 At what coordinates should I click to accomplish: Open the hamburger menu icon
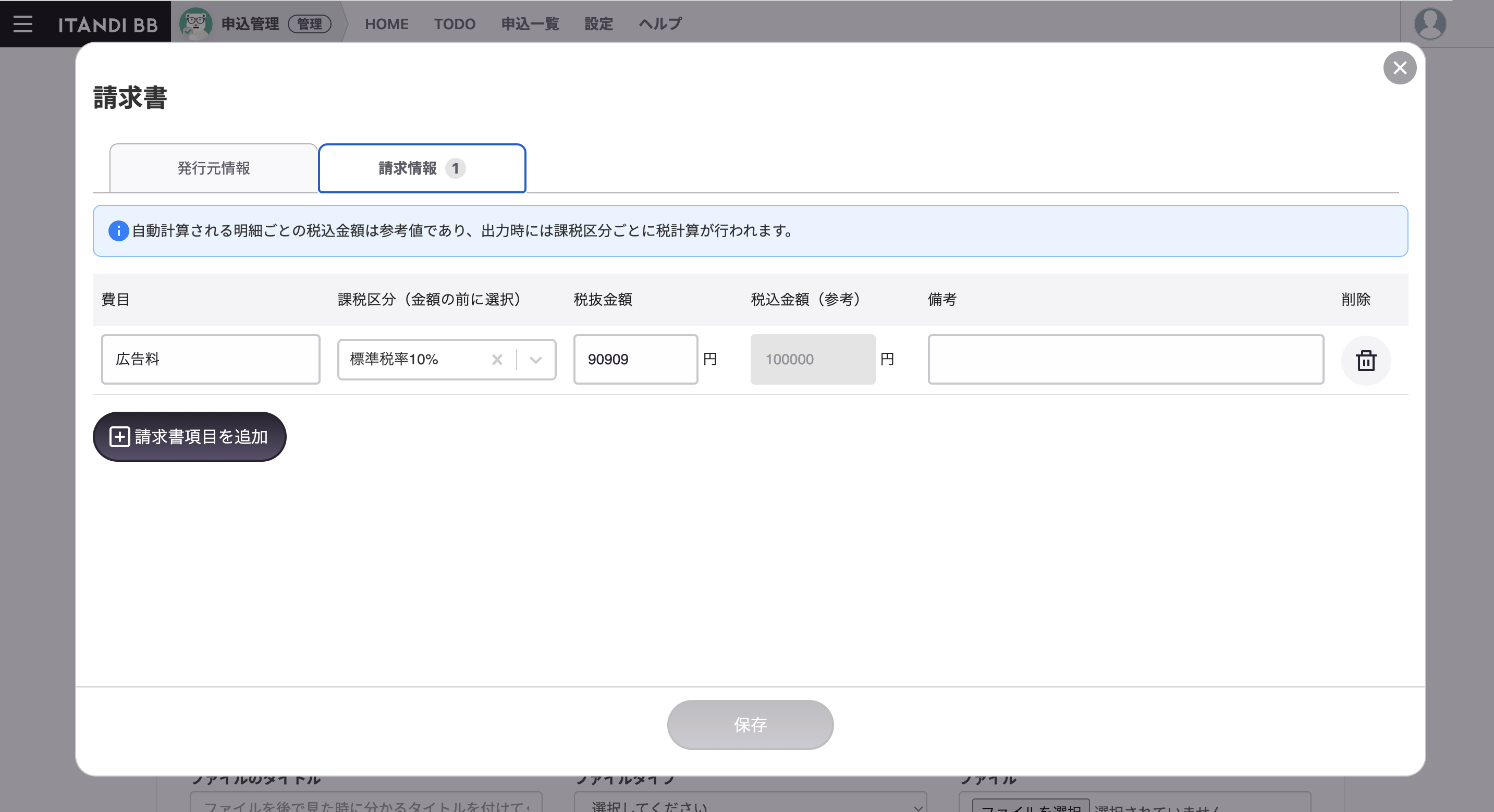click(x=22, y=24)
